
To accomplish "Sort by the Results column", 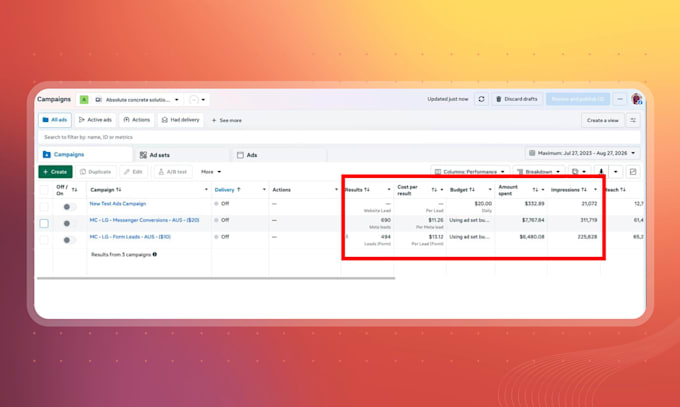I will 357,190.
